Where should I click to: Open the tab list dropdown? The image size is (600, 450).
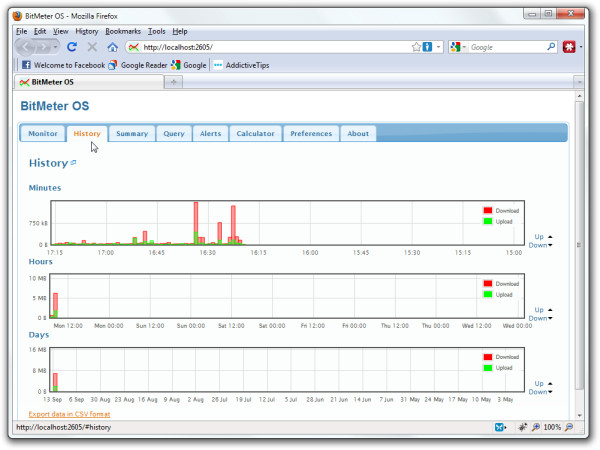579,82
